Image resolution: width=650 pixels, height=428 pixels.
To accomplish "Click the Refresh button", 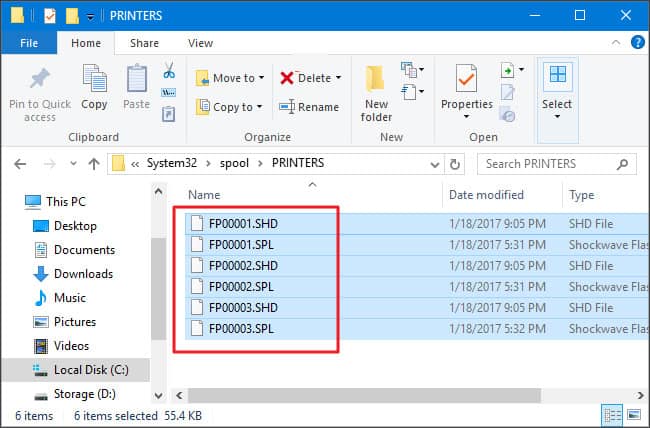I will point(454,165).
